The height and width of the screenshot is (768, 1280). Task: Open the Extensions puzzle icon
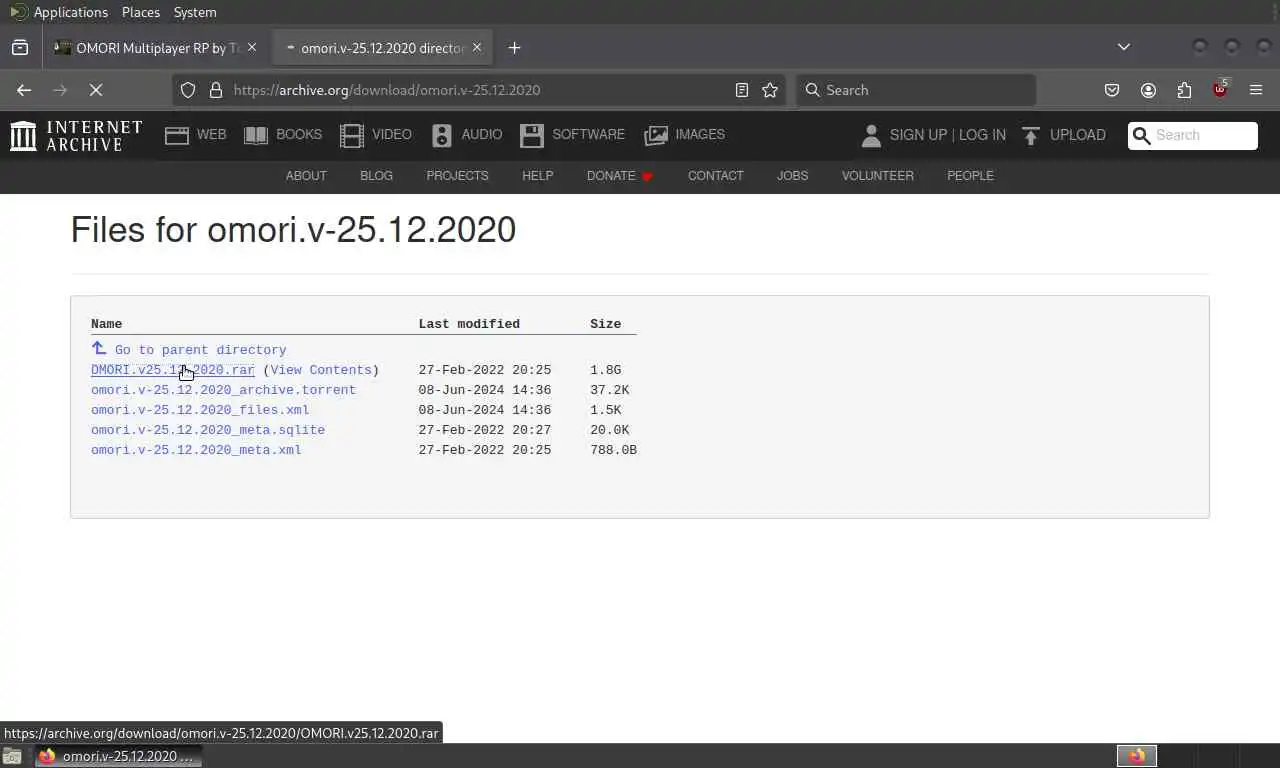(x=1184, y=90)
